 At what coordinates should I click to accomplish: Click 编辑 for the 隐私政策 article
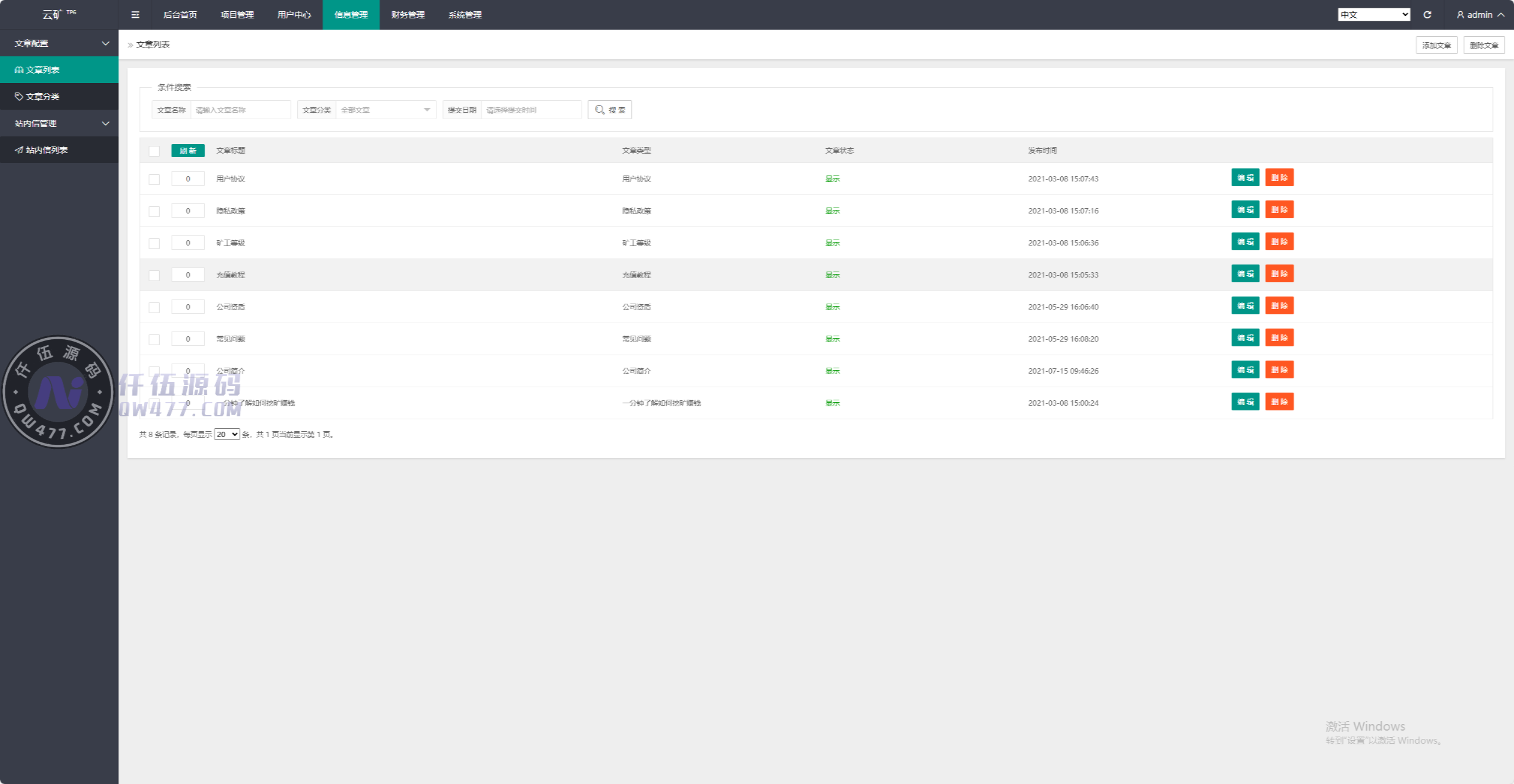pyautogui.click(x=1245, y=210)
